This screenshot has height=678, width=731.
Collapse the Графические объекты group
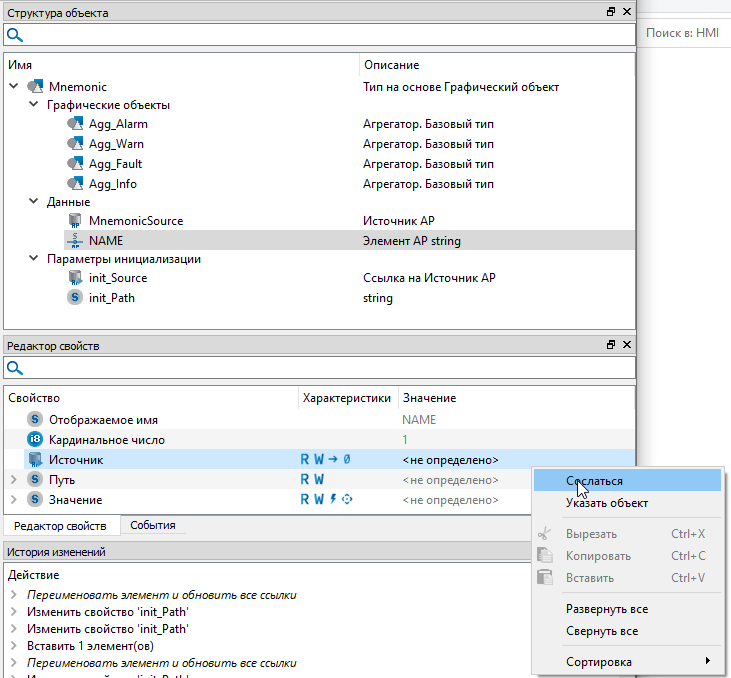tap(33, 105)
